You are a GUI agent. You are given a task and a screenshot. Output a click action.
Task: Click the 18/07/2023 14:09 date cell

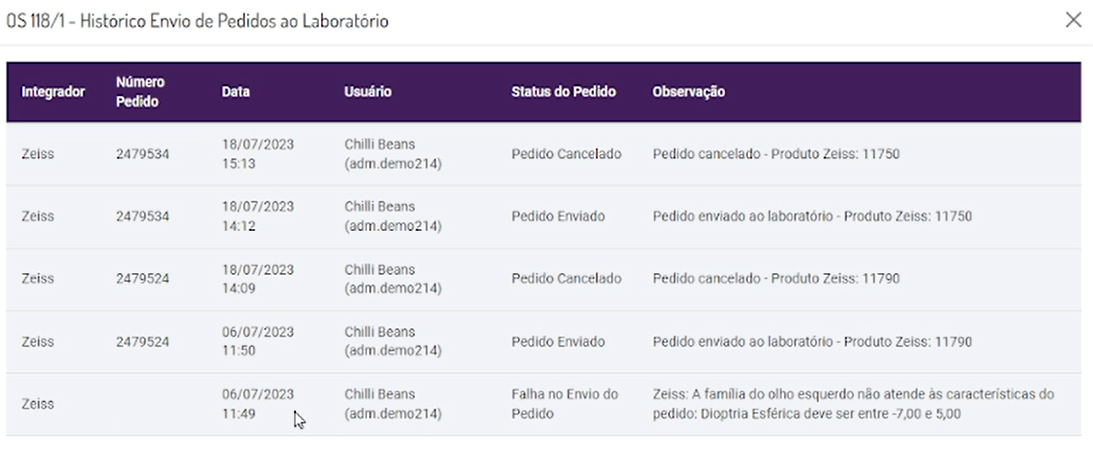tap(258, 278)
